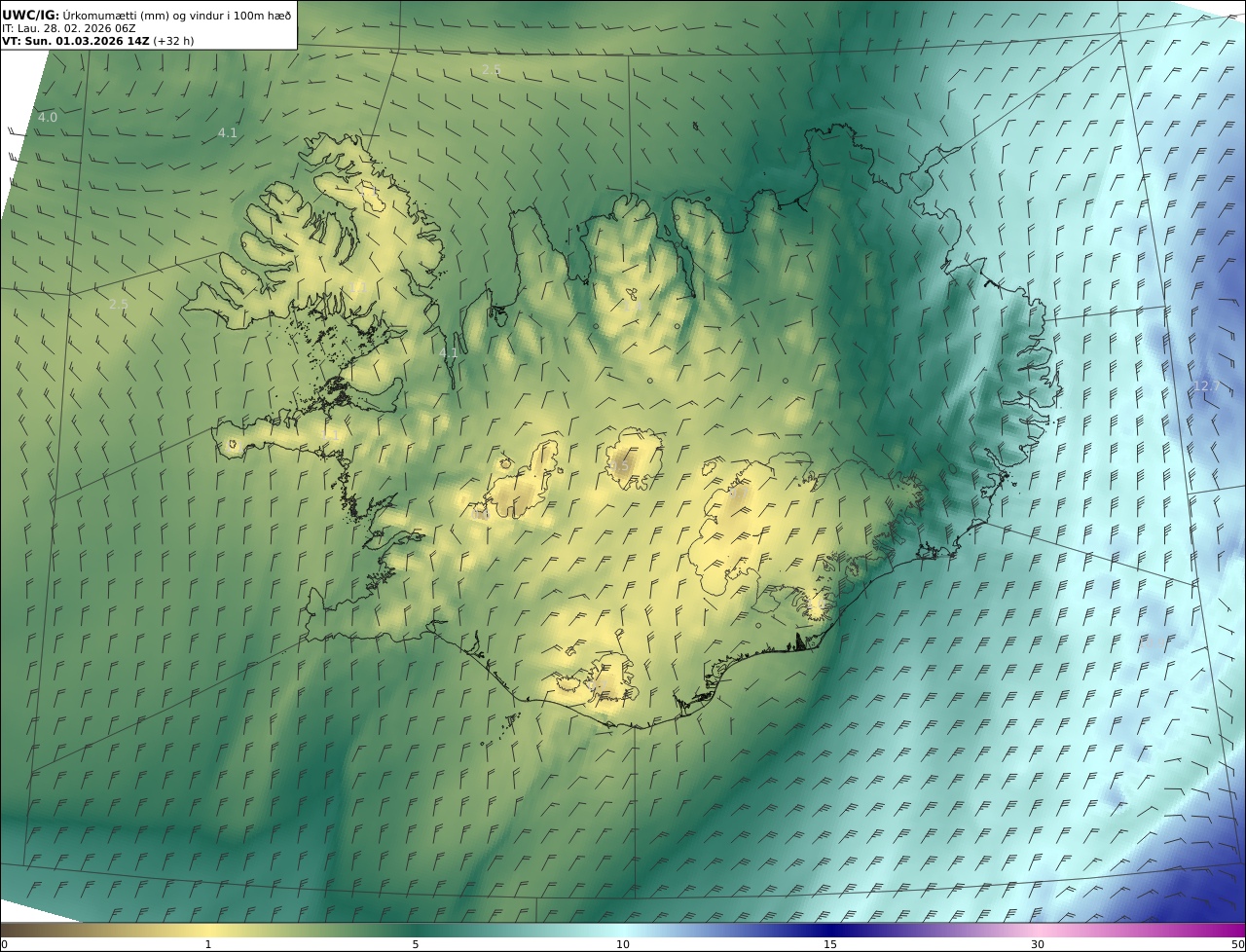Screen dimensions: 1246x952
Task: Click the "0" tick on the color scale
Action: coord(4,945)
